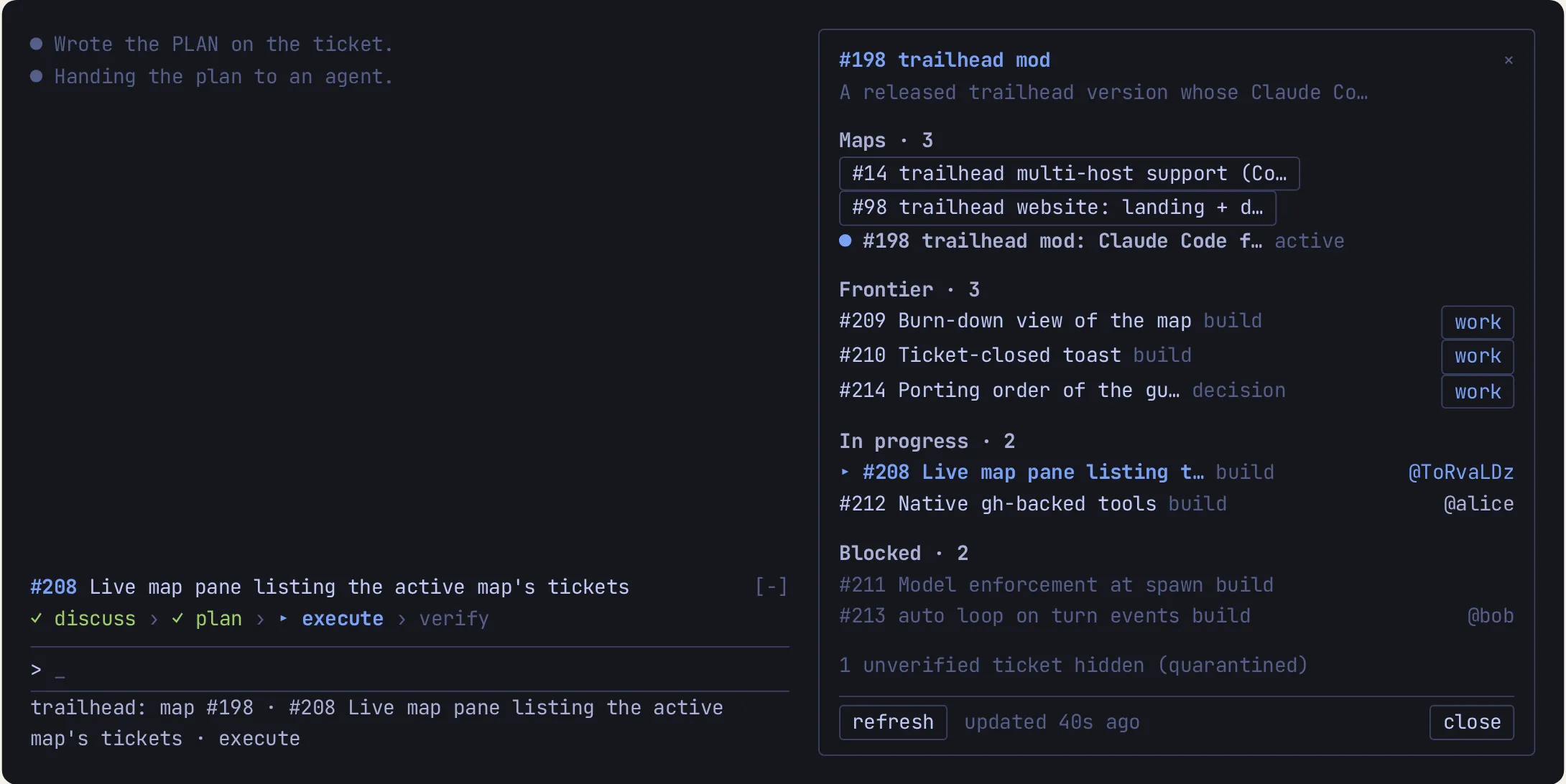Open blocked ticket #211 Model enforcement at spawn
The height and width of the screenshot is (784, 1566).
pos(1056,585)
